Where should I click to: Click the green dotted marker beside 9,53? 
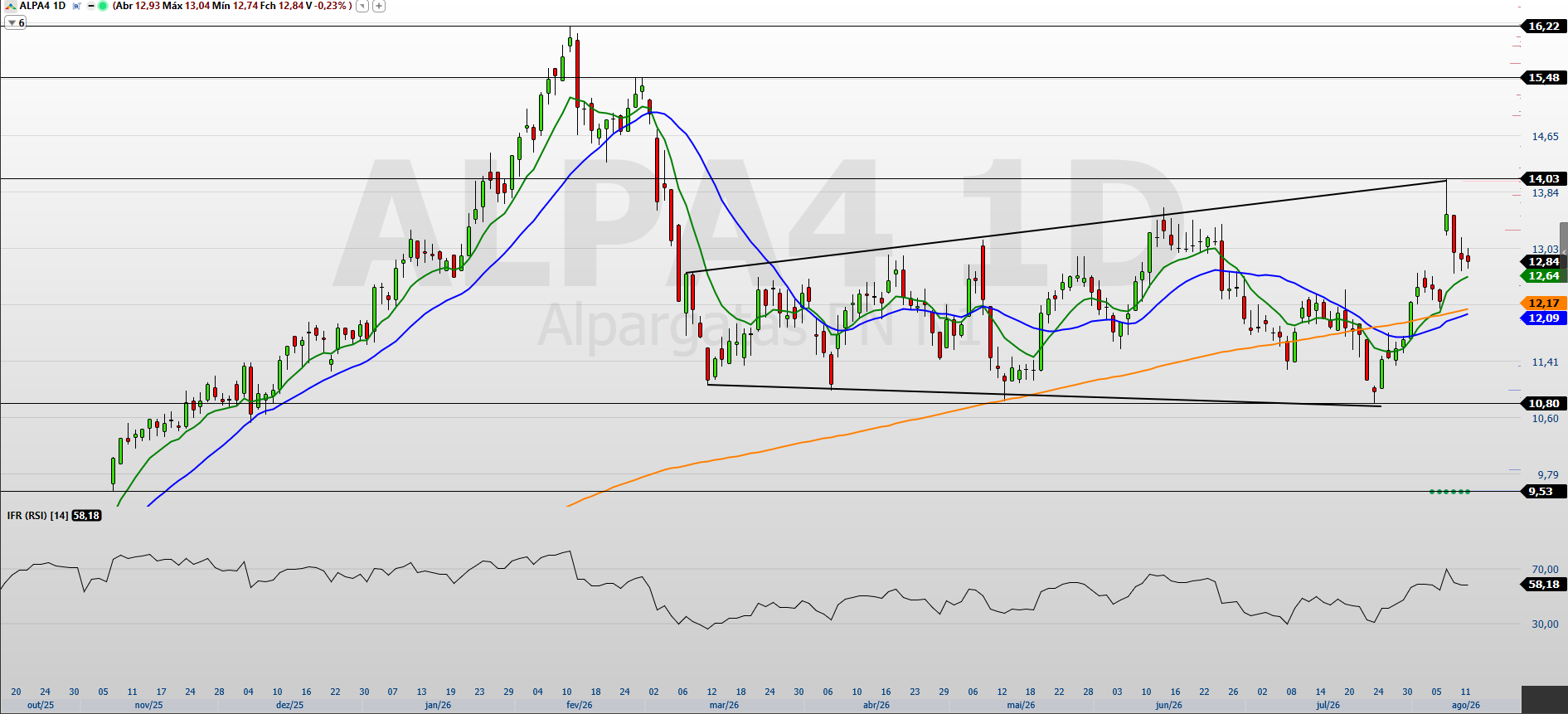tap(1449, 492)
